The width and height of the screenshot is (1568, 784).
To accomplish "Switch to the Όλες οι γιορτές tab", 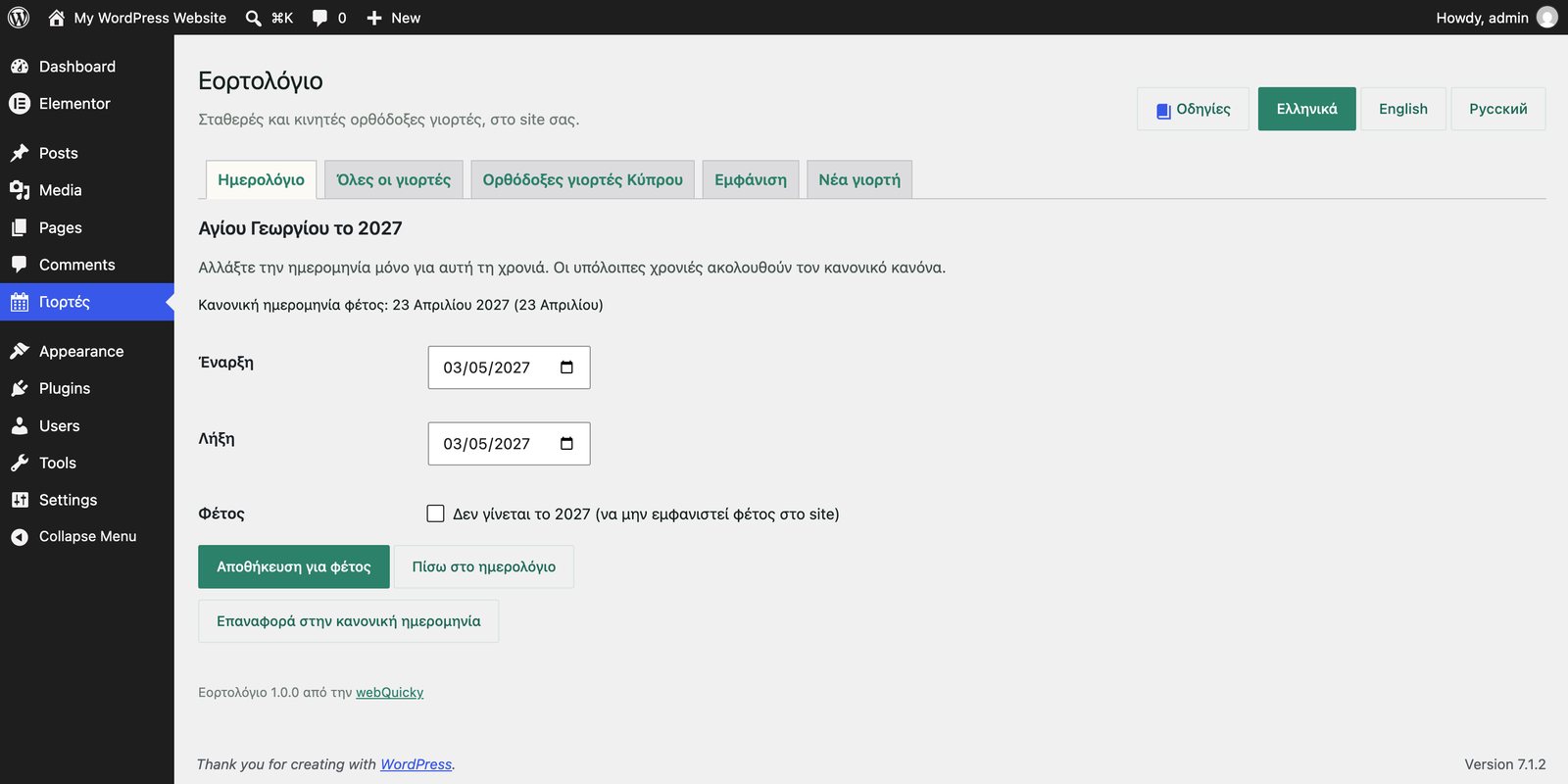I will (393, 179).
